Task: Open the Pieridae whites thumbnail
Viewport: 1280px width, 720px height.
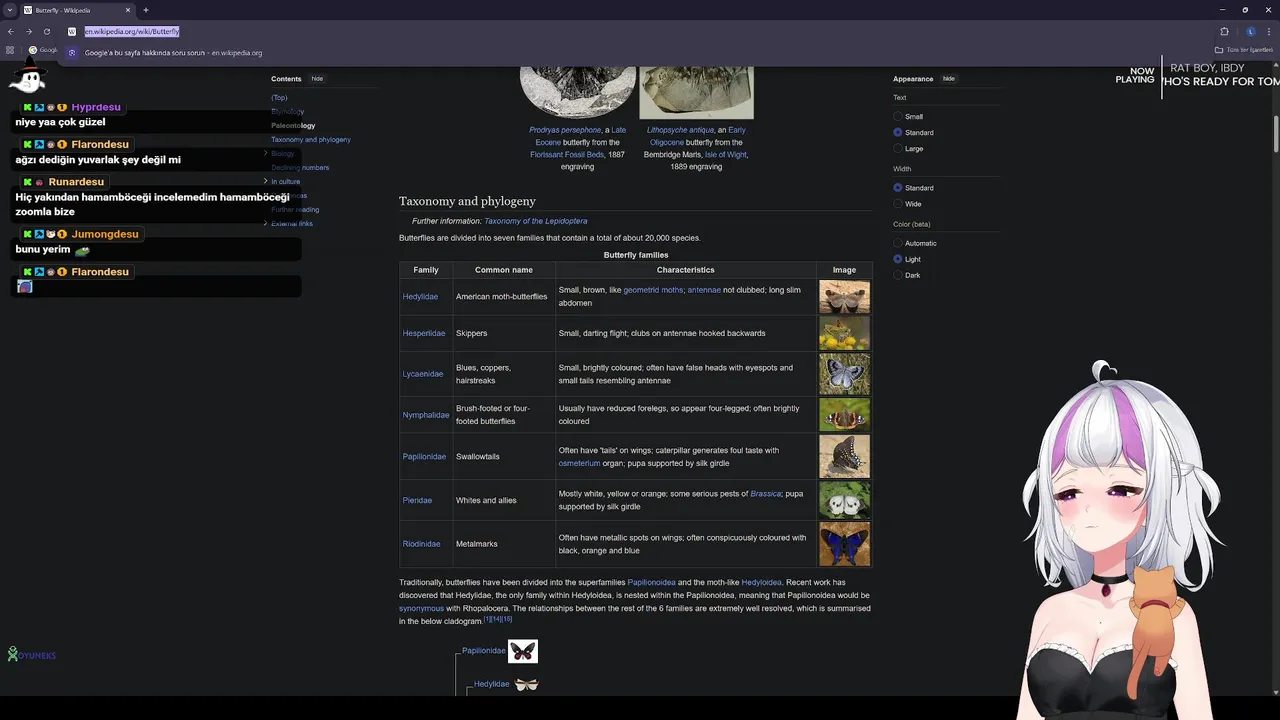Action: click(844, 500)
